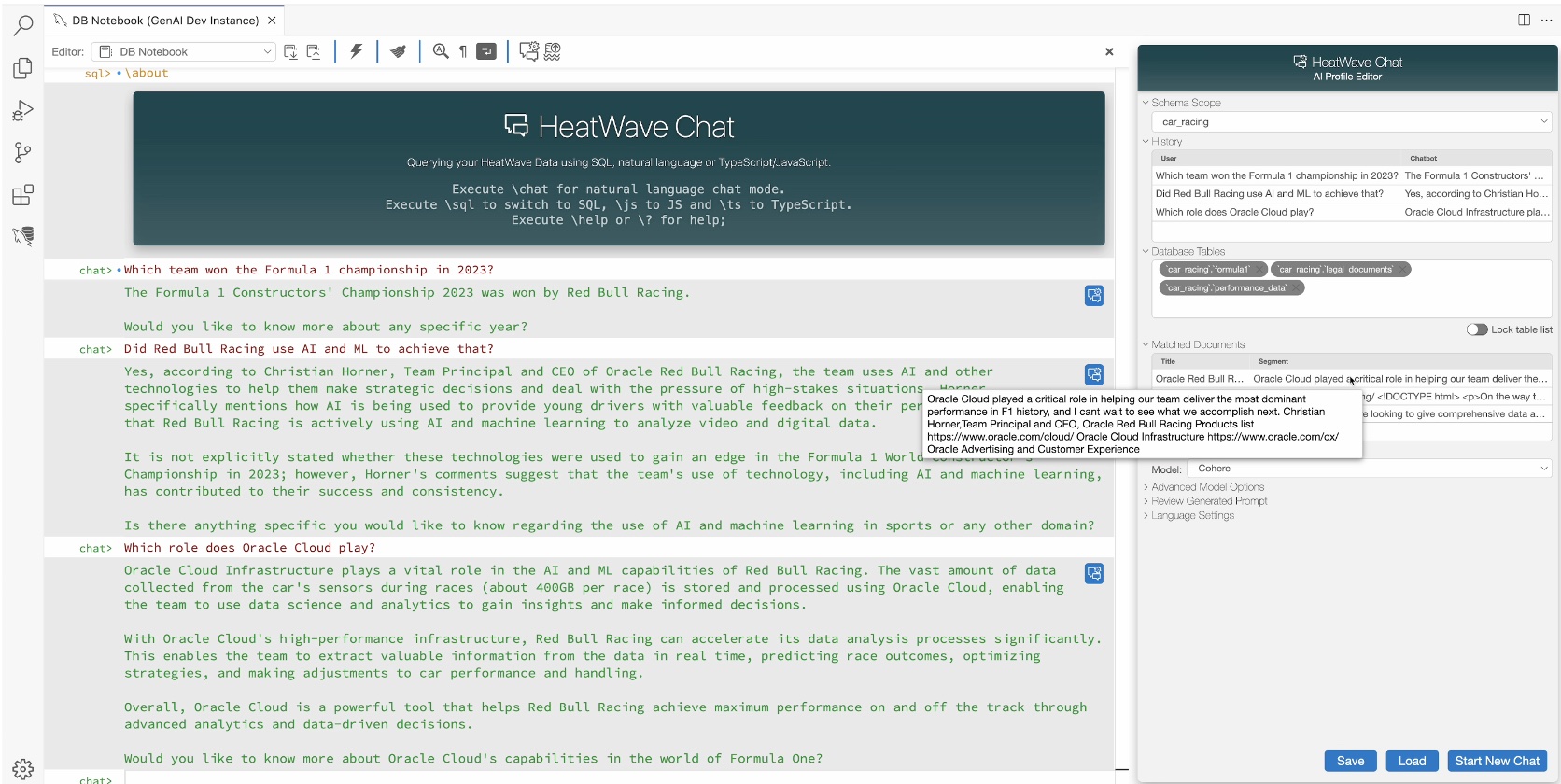Open the Editor DB Notebook dropdown
The width and height of the screenshot is (1561, 784).
coord(184,52)
